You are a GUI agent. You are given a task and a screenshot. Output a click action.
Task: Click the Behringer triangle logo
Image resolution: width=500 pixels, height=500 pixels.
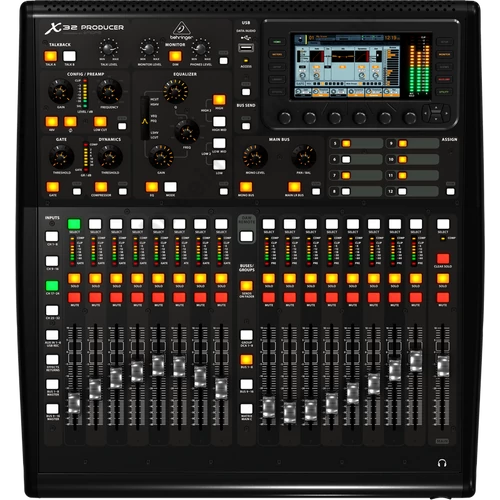182,28
